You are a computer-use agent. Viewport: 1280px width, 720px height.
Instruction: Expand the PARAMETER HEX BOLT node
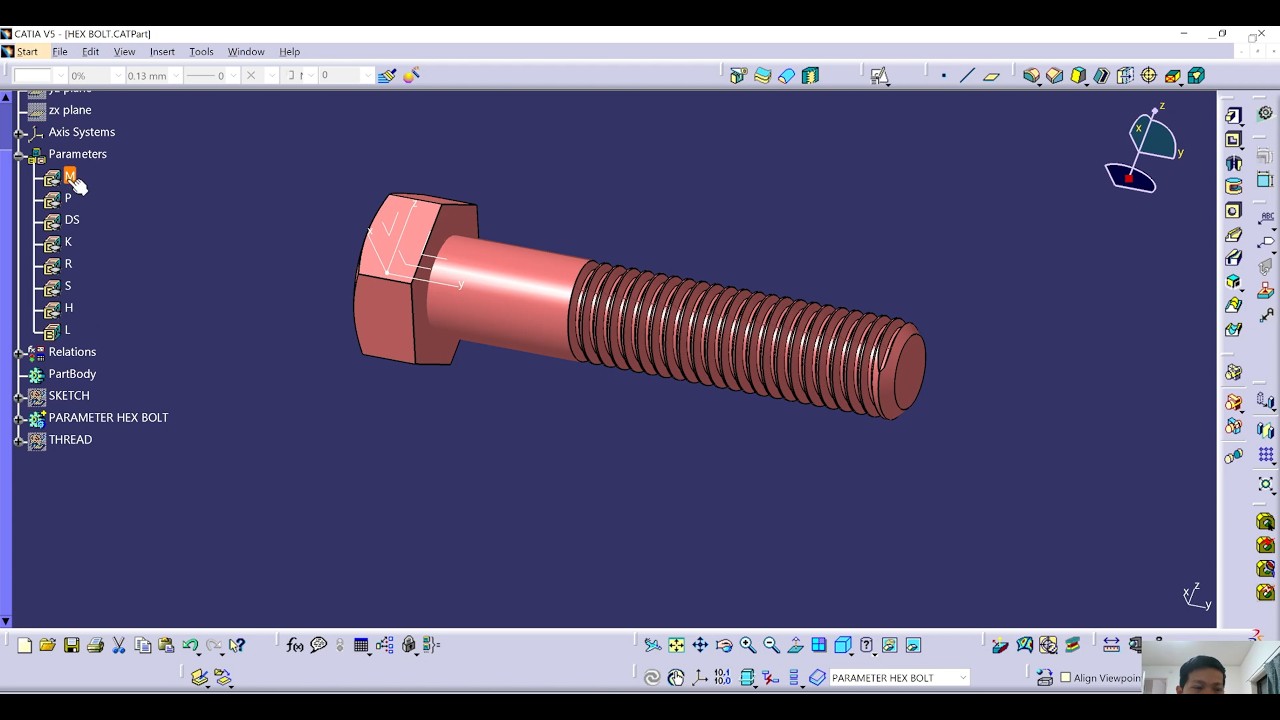tap(19, 418)
